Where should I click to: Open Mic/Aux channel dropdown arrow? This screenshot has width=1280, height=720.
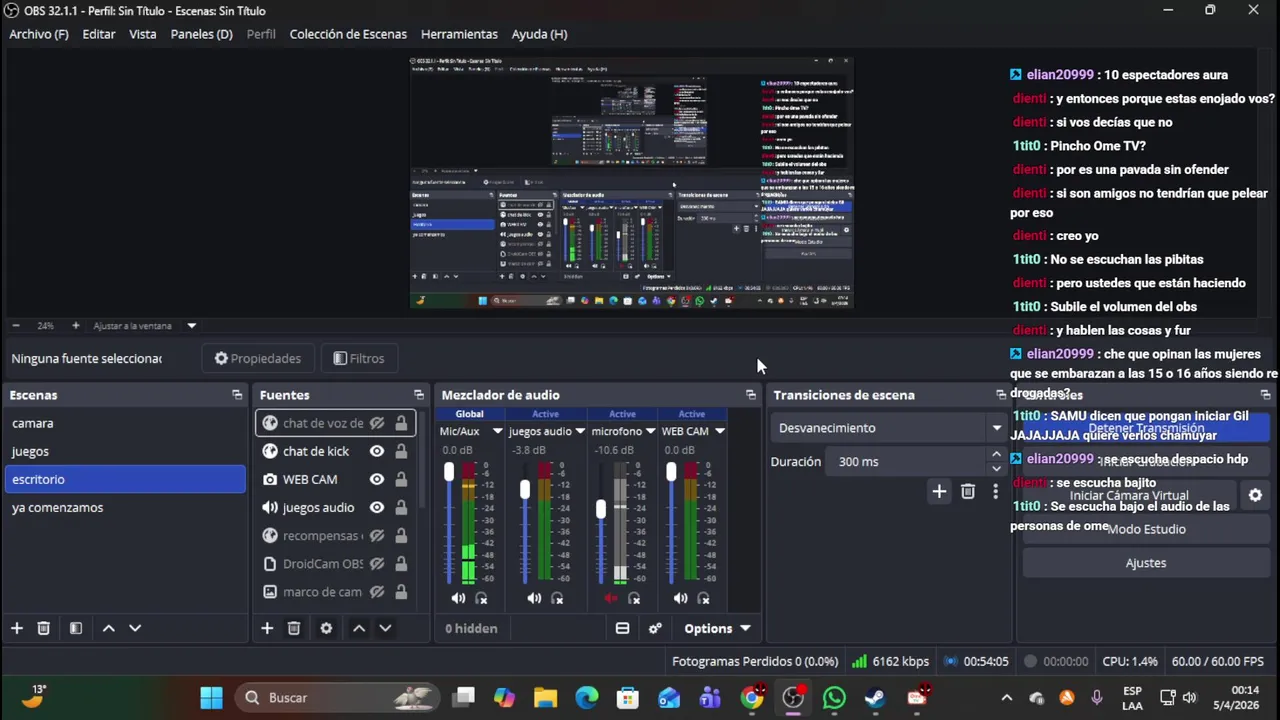point(497,431)
